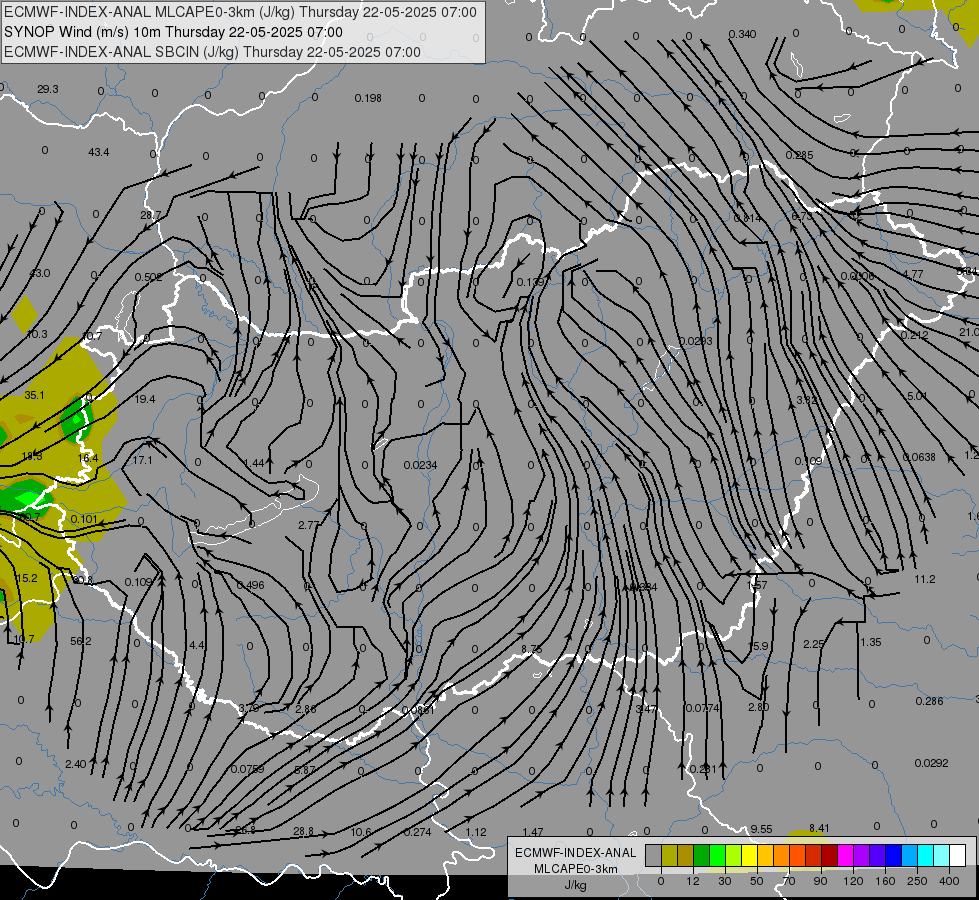Click the map value '56.2'

(x=81, y=641)
